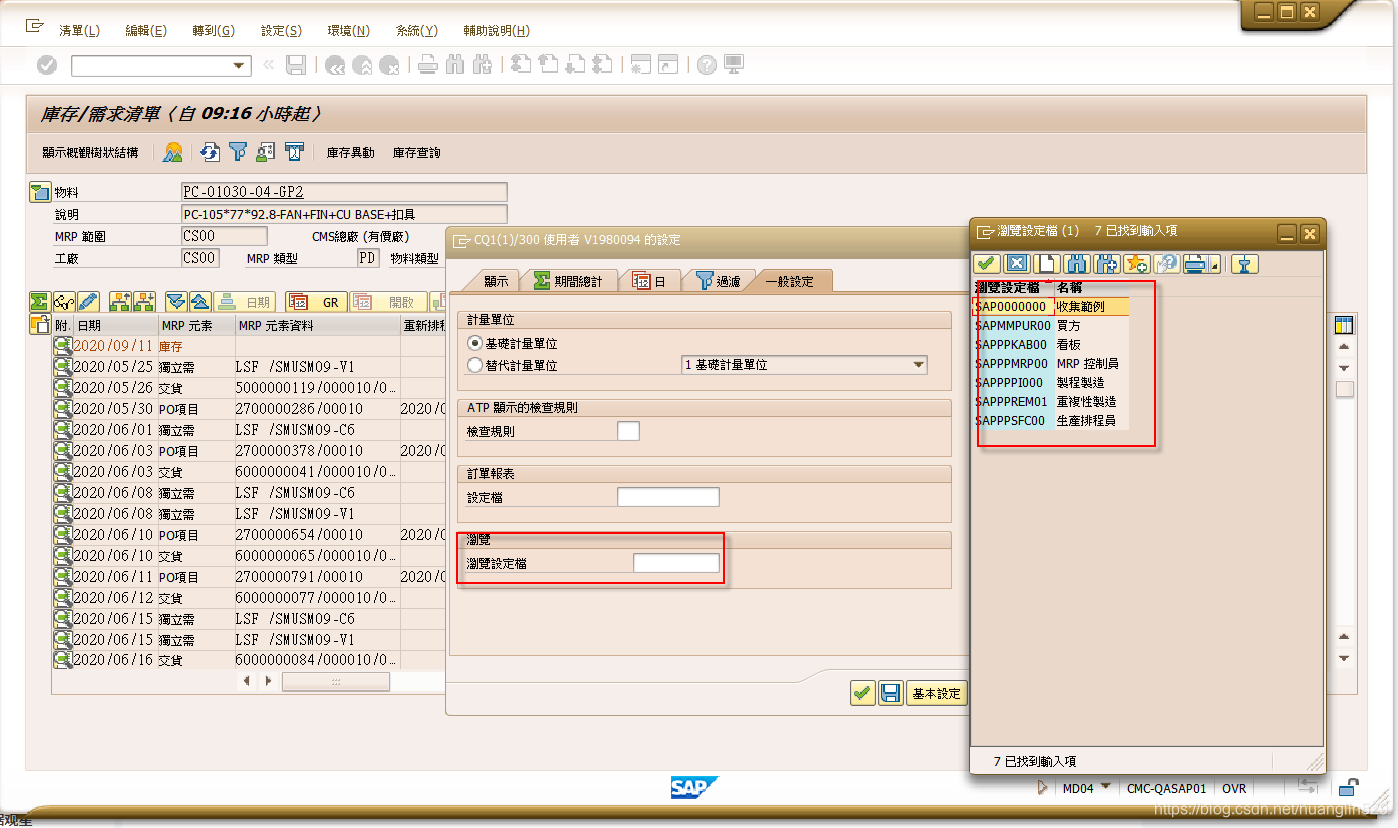Screen dimensions: 1398x828
Task: Click the green checkmark confirm icon in the profile dialog
Action: [987, 263]
